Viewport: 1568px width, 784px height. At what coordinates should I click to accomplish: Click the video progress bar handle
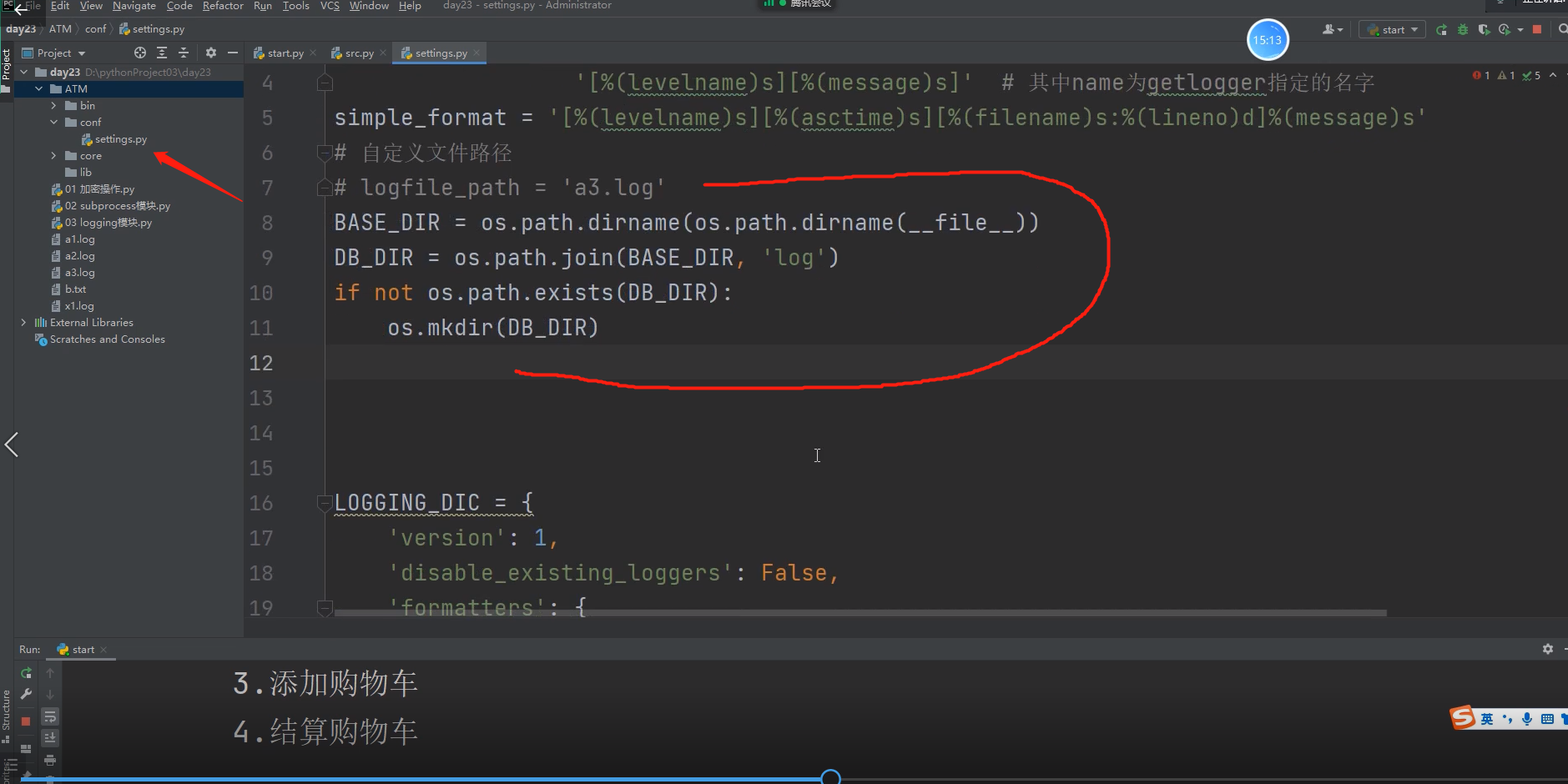coord(830,777)
